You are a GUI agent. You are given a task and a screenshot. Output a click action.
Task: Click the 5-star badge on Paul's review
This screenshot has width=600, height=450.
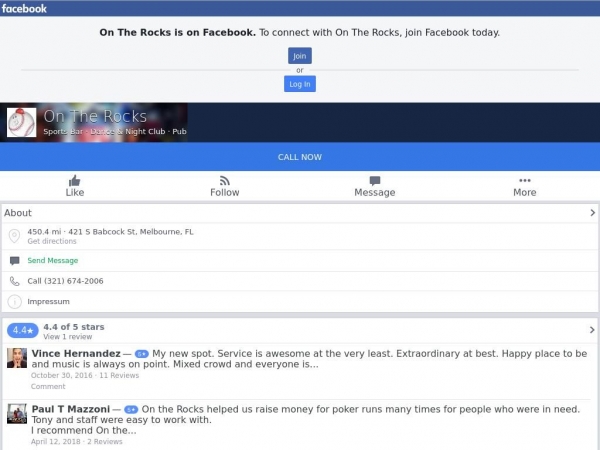coord(131,410)
